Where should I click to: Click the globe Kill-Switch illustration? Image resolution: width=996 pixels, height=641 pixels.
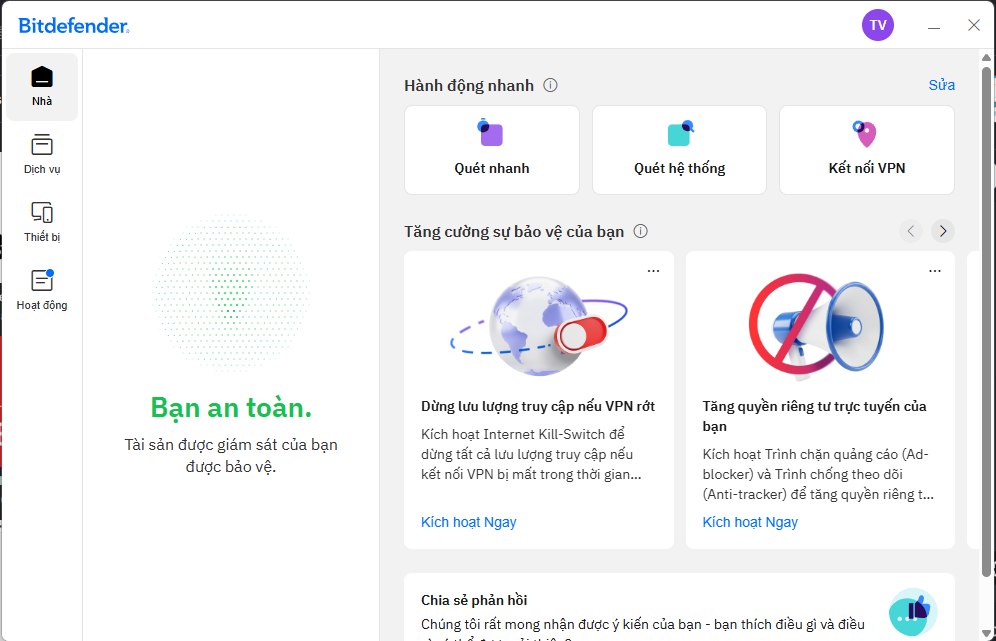(x=539, y=325)
